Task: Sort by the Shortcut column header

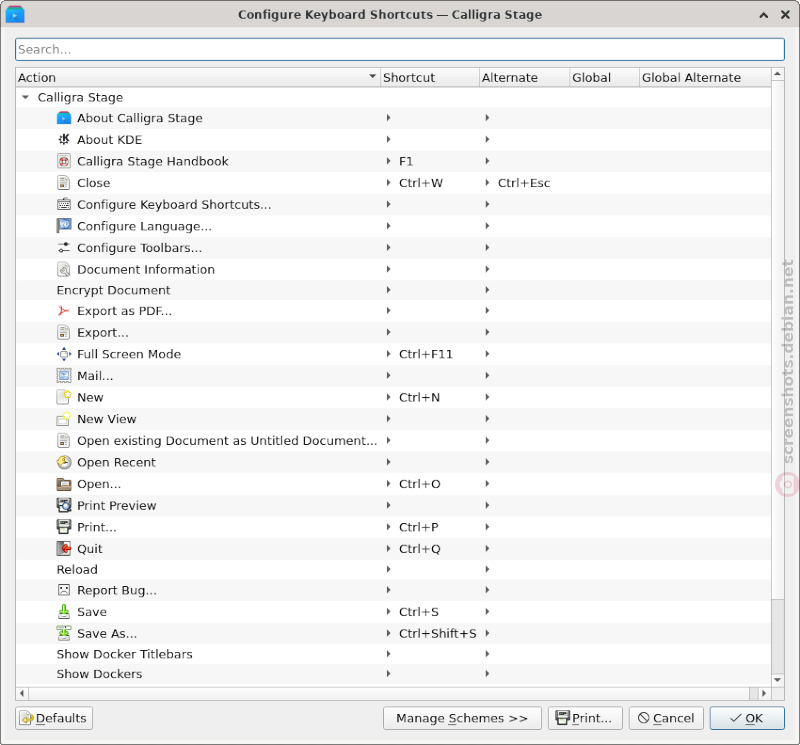Action: click(x=430, y=78)
